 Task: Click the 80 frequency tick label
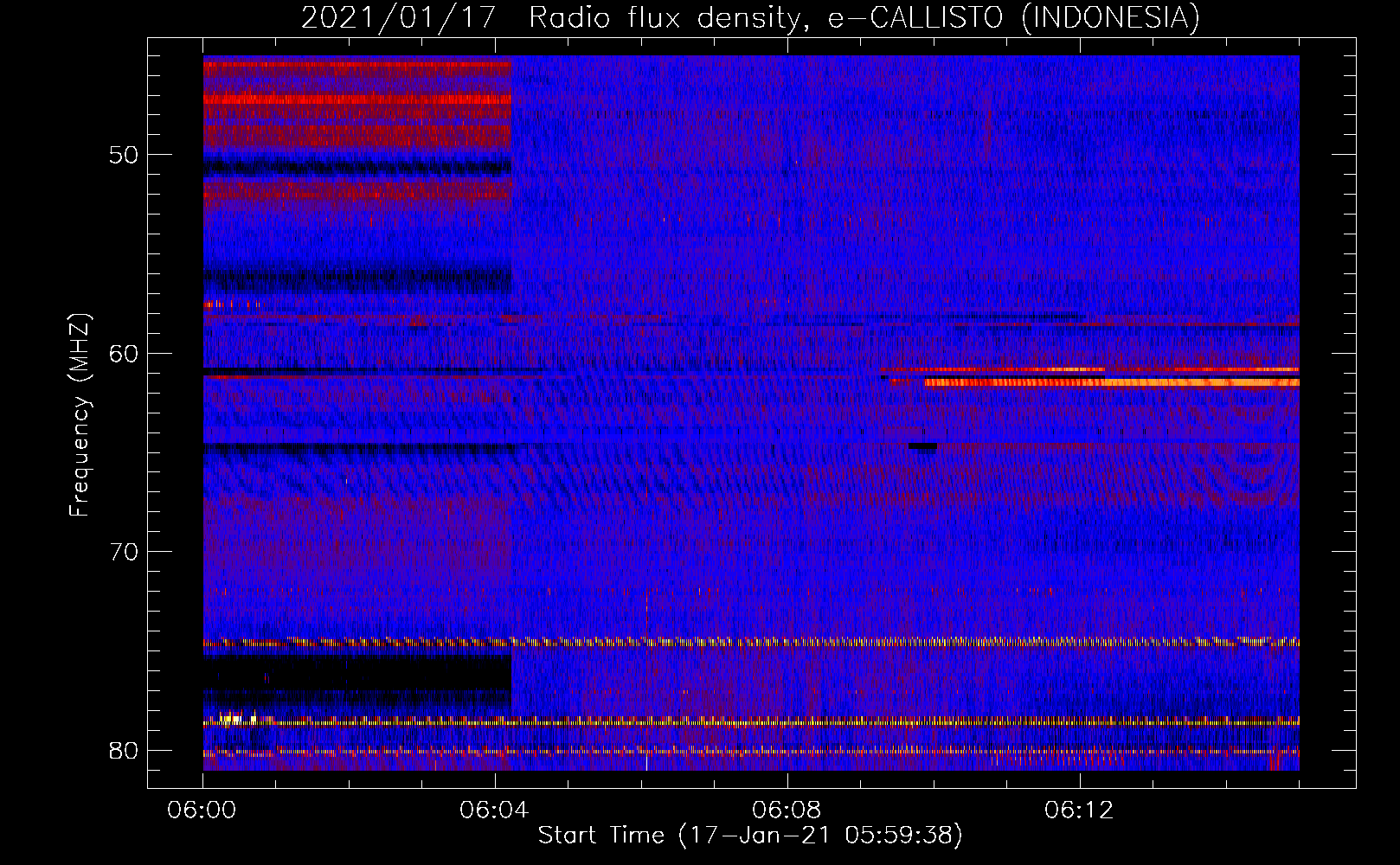(124, 750)
